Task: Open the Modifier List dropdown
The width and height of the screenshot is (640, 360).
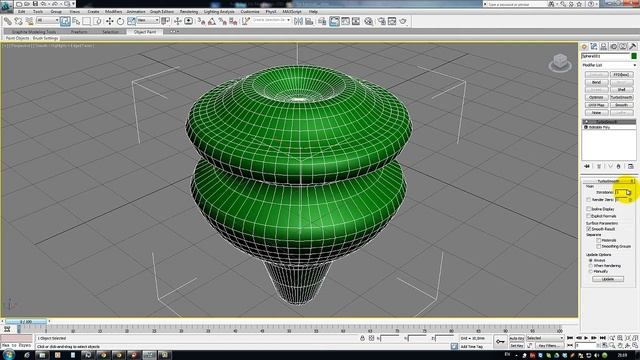Action: (609, 65)
